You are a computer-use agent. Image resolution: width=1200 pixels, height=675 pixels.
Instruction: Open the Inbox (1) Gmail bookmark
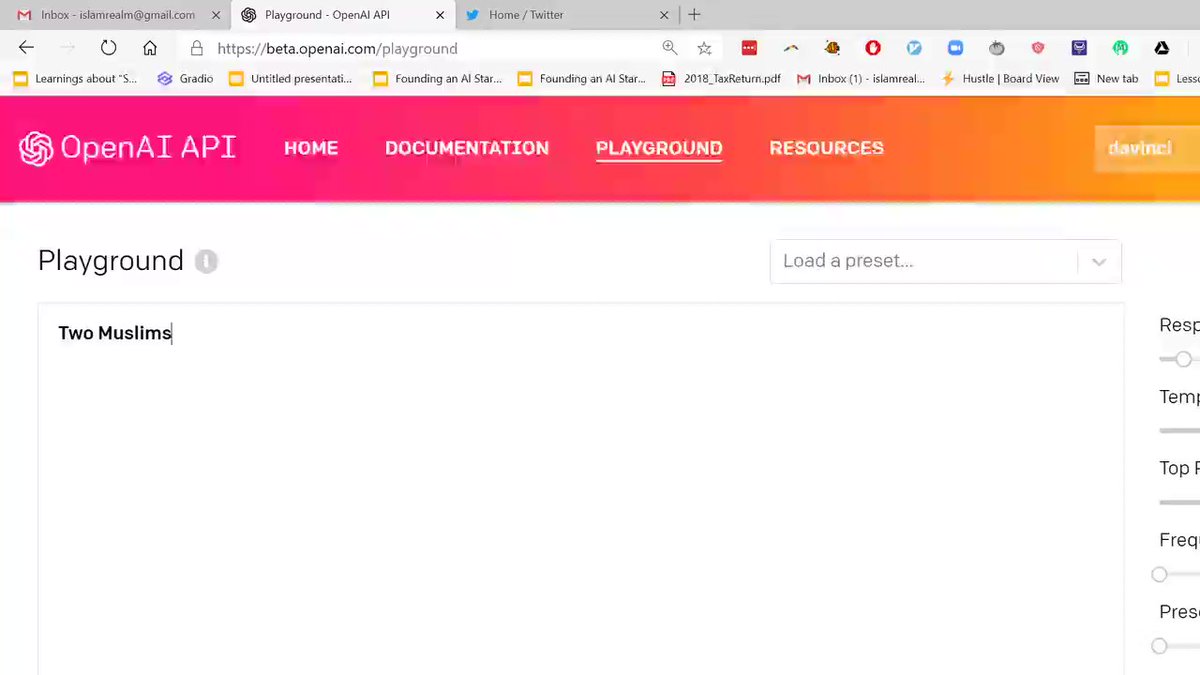pos(861,79)
